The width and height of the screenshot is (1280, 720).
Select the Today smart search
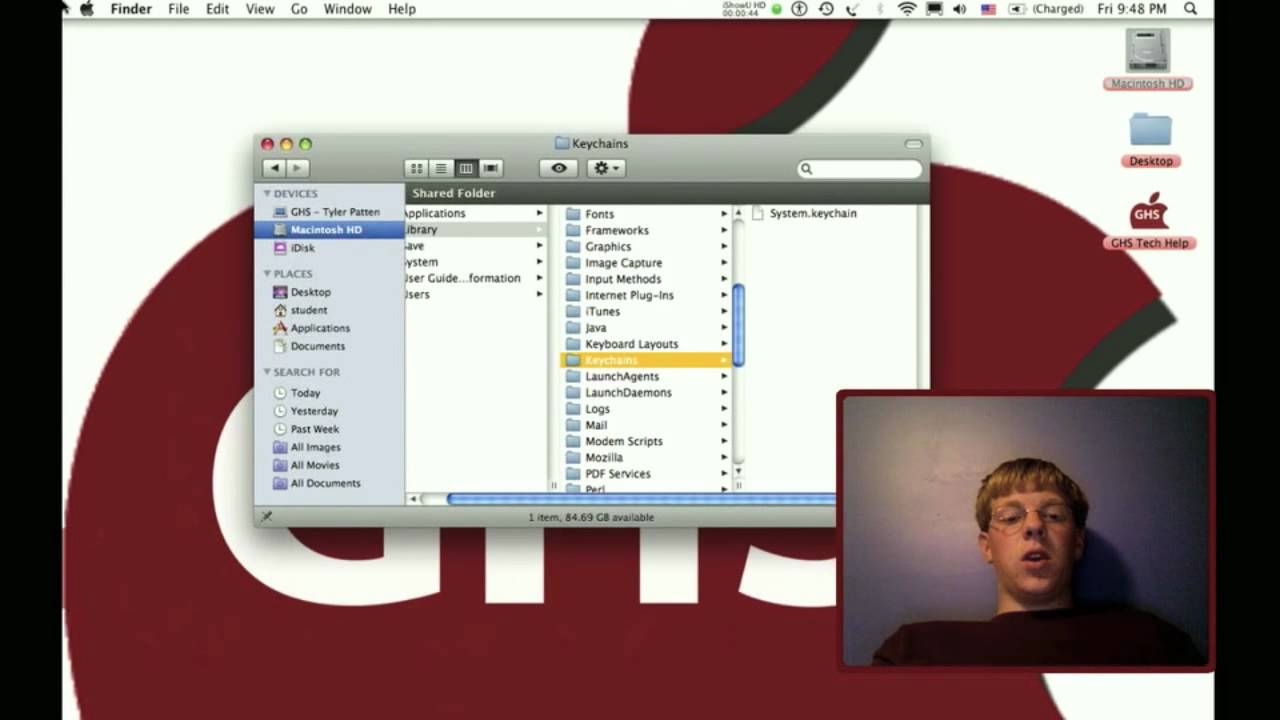pyautogui.click(x=329, y=393)
